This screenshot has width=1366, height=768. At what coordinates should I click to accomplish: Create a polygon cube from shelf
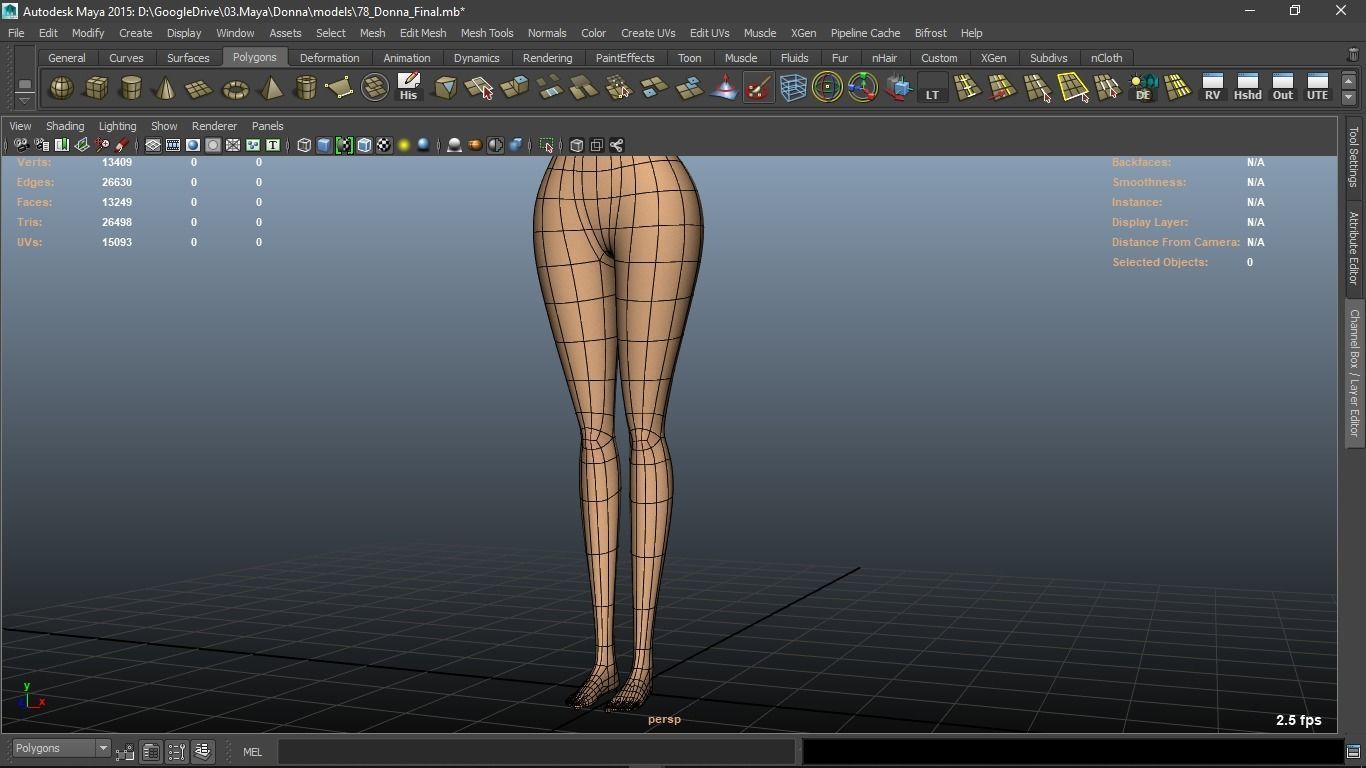(96, 88)
